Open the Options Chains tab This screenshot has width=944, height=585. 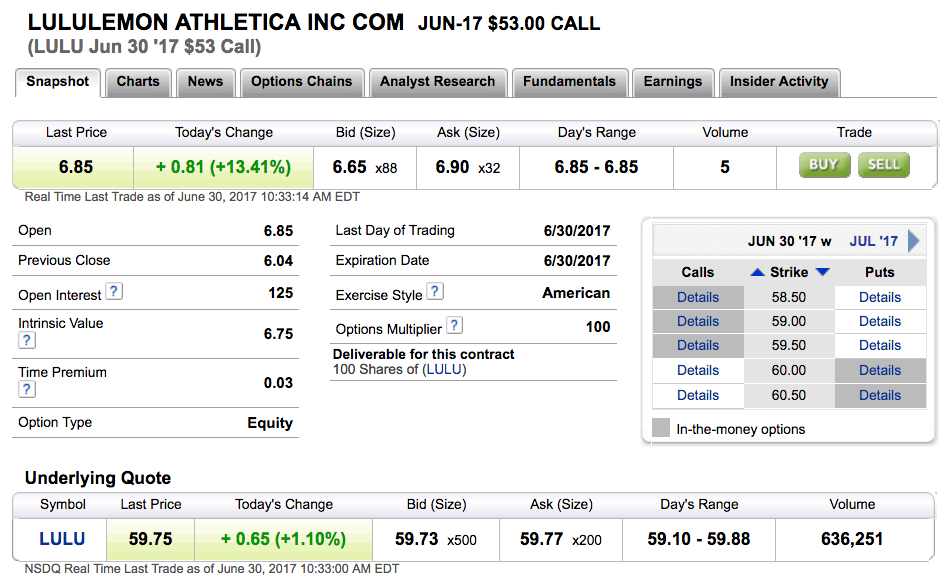302,82
